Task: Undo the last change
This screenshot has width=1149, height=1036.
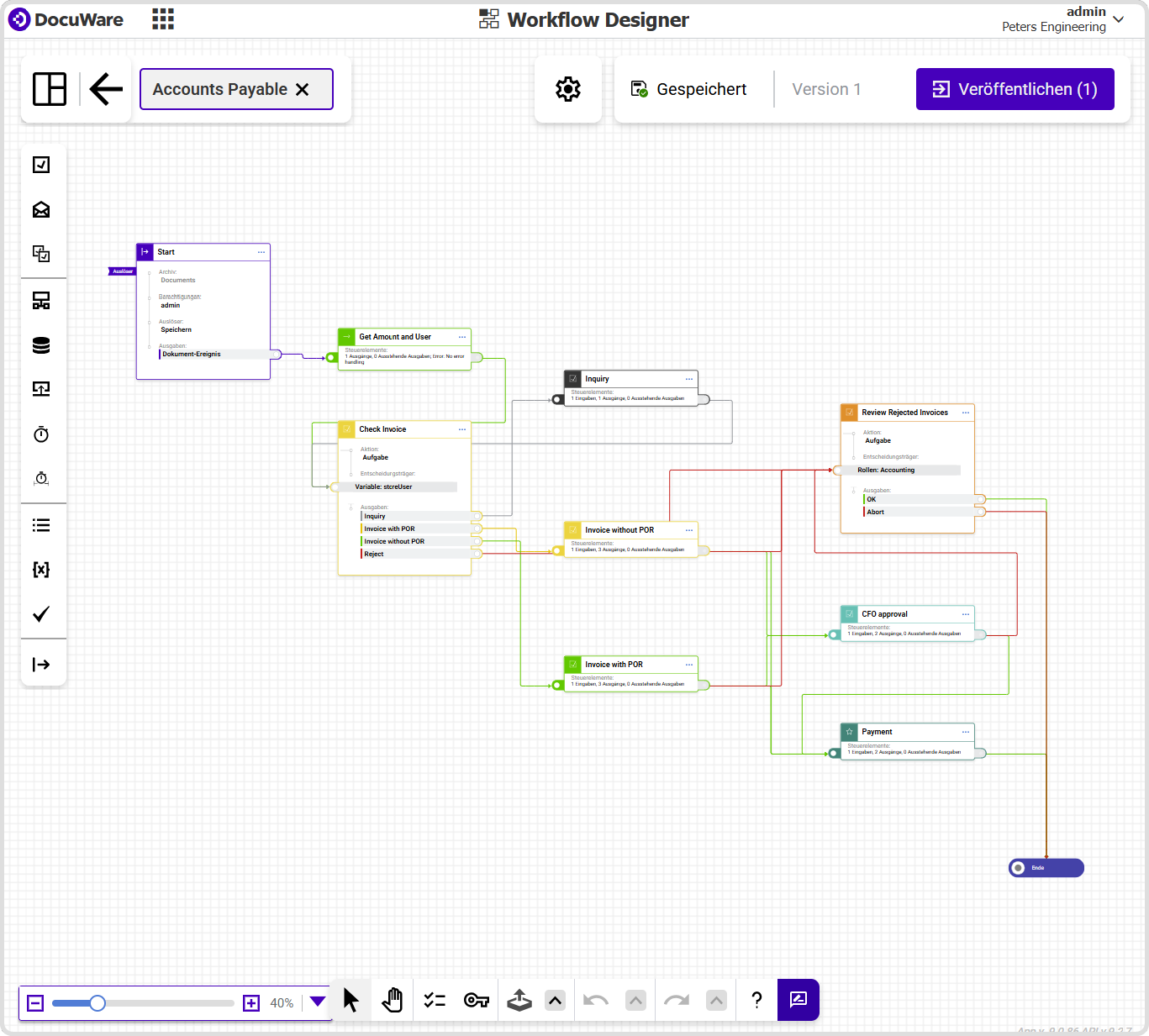Action: click(x=596, y=1000)
